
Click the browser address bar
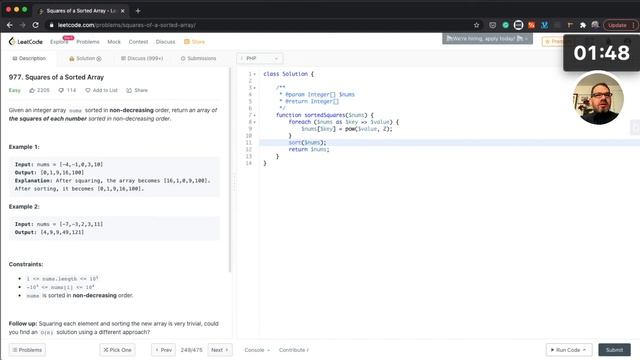[261, 25]
